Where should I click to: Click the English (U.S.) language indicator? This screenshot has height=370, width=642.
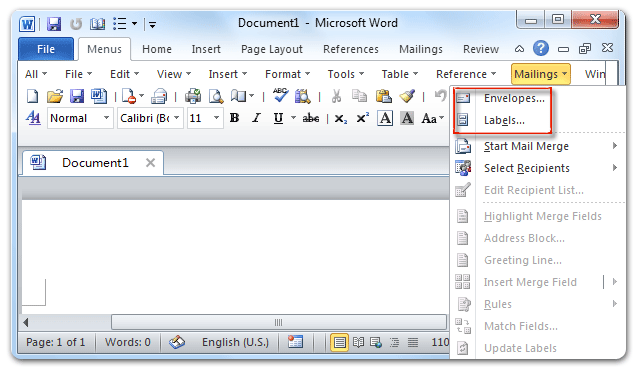point(235,342)
